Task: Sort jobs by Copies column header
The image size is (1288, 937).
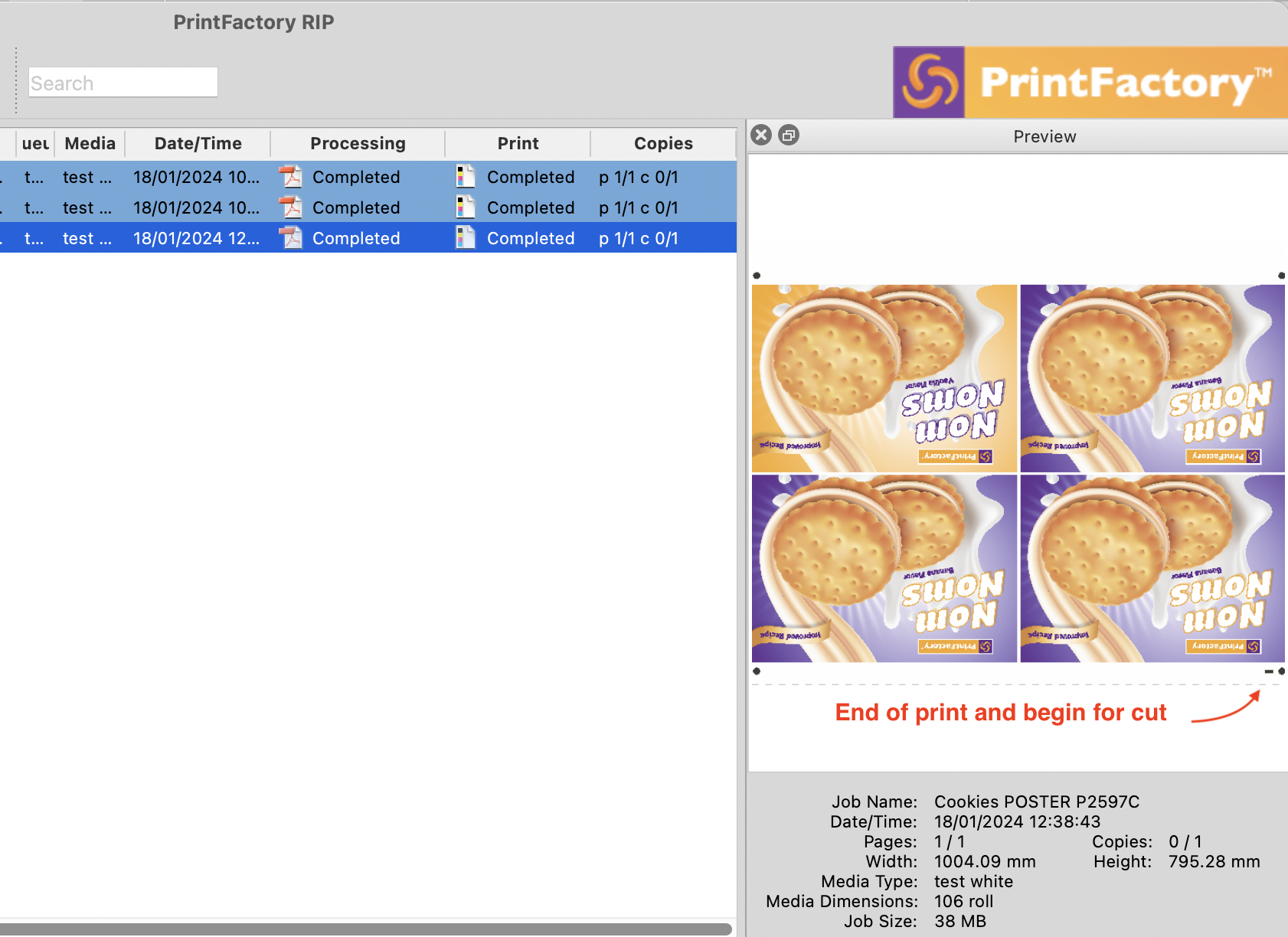Action: (663, 143)
